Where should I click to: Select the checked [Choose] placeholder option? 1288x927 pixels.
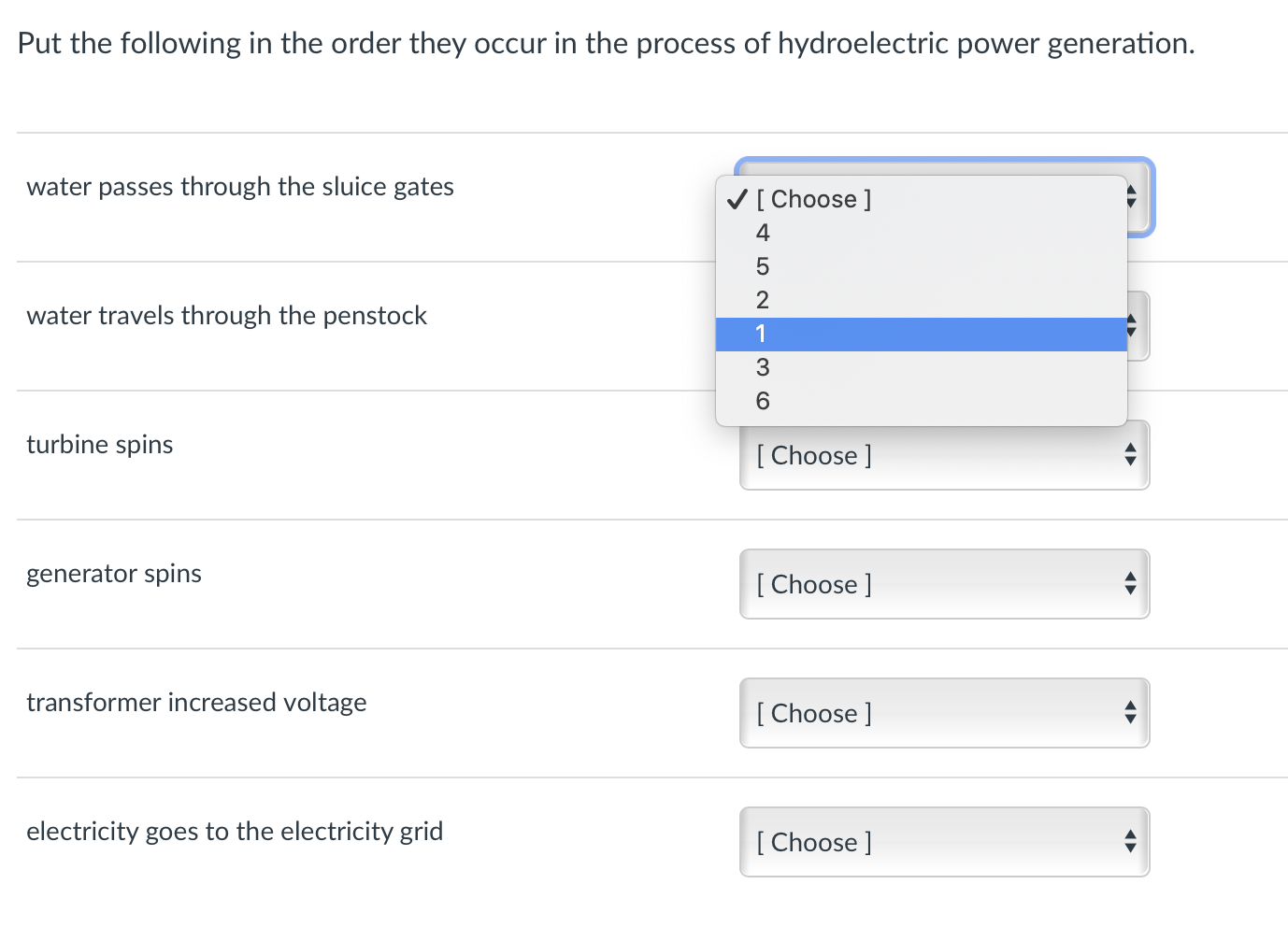coord(813,199)
